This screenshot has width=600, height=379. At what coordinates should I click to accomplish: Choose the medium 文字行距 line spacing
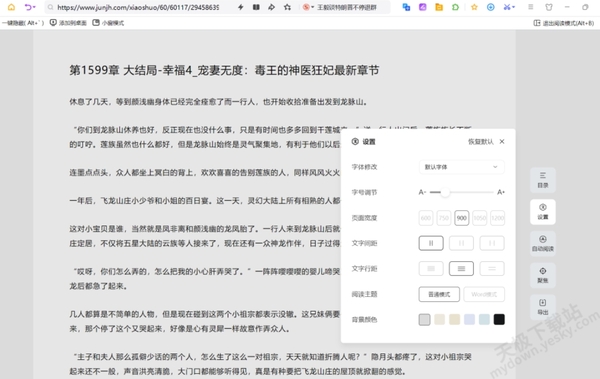click(x=461, y=268)
